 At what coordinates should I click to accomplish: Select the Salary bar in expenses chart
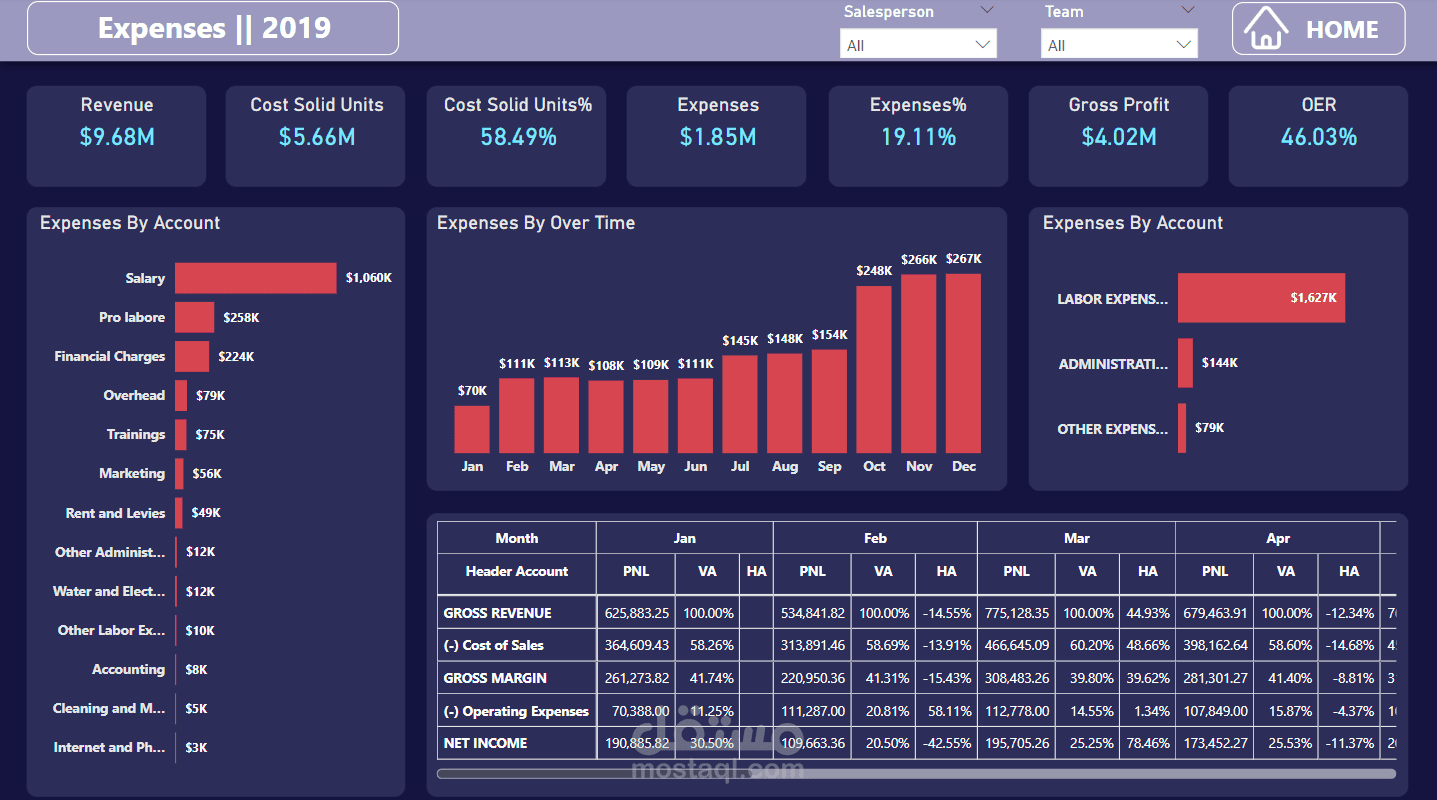(256, 278)
